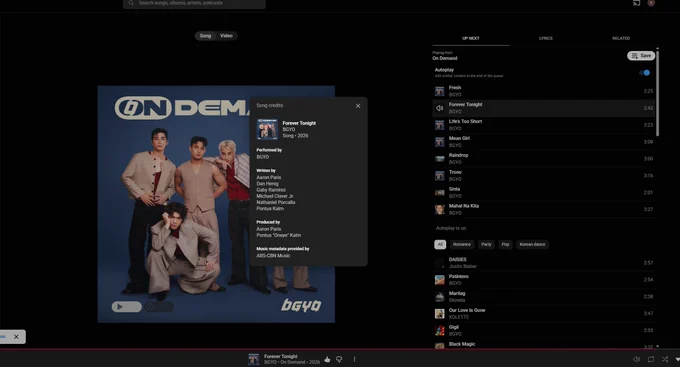Click ABS-CBN Music metadata provider text
680x367 pixels.
273,256
